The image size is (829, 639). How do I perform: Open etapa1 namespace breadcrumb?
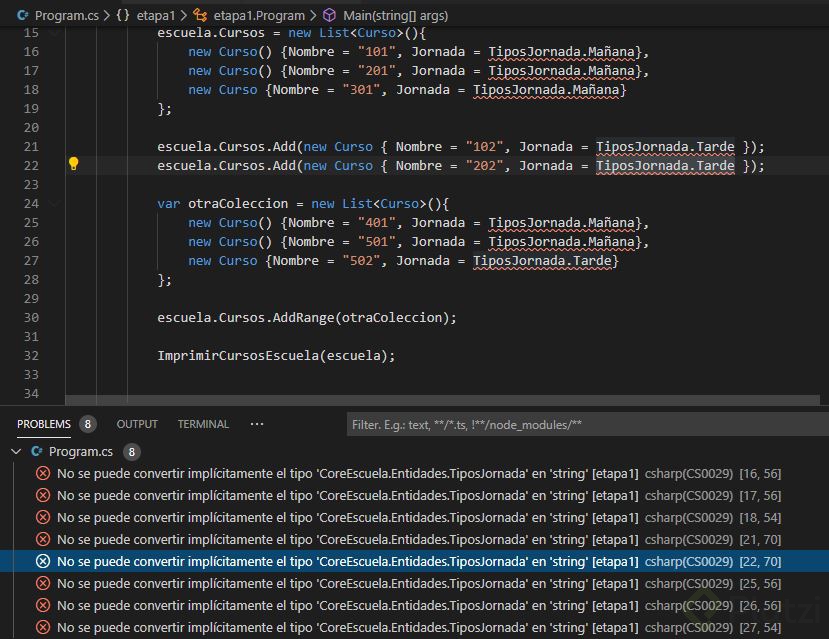pyautogui.click(x=155, y=15)
